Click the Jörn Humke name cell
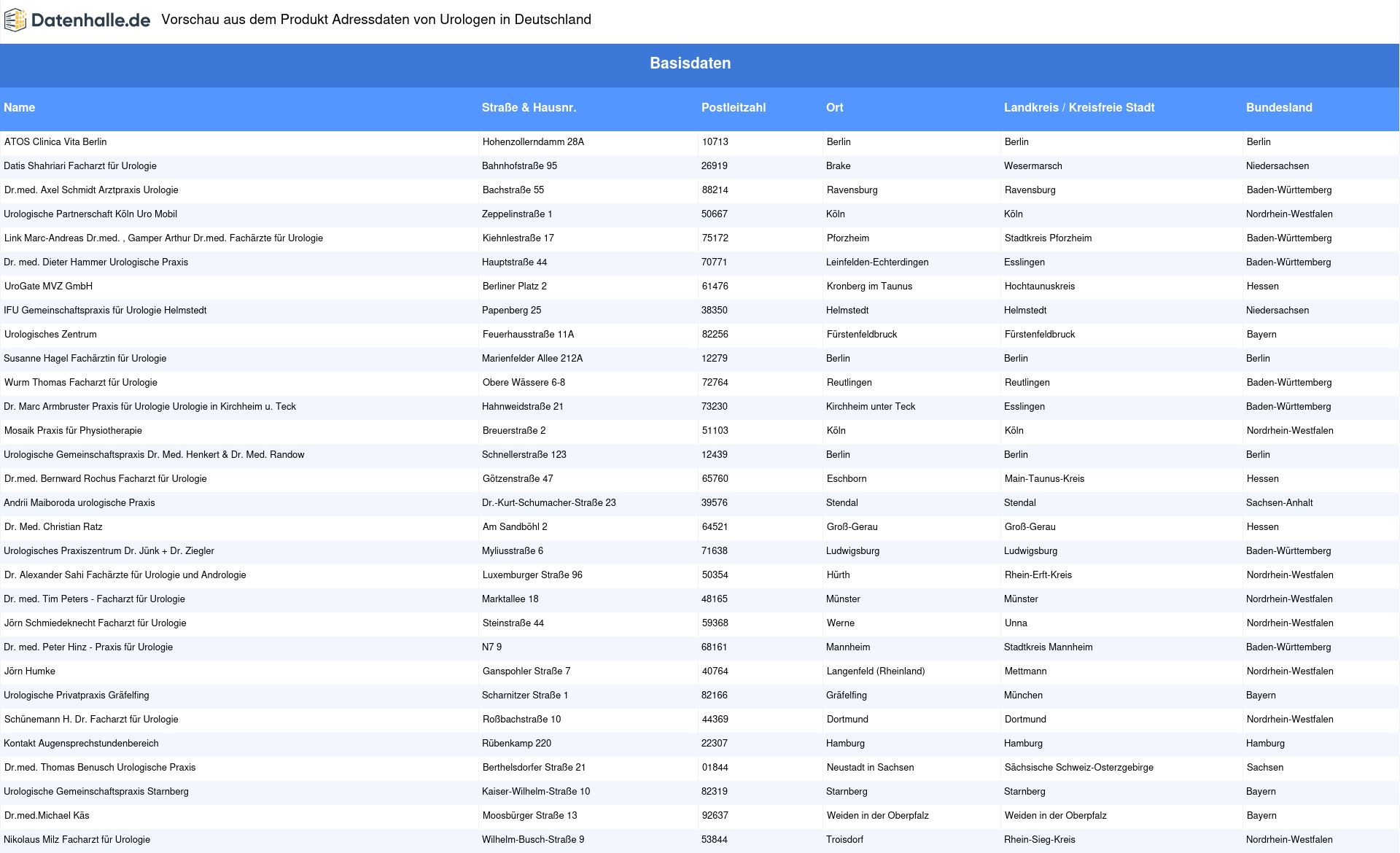This screenshot has height=853, width=1400. point(30,671)
